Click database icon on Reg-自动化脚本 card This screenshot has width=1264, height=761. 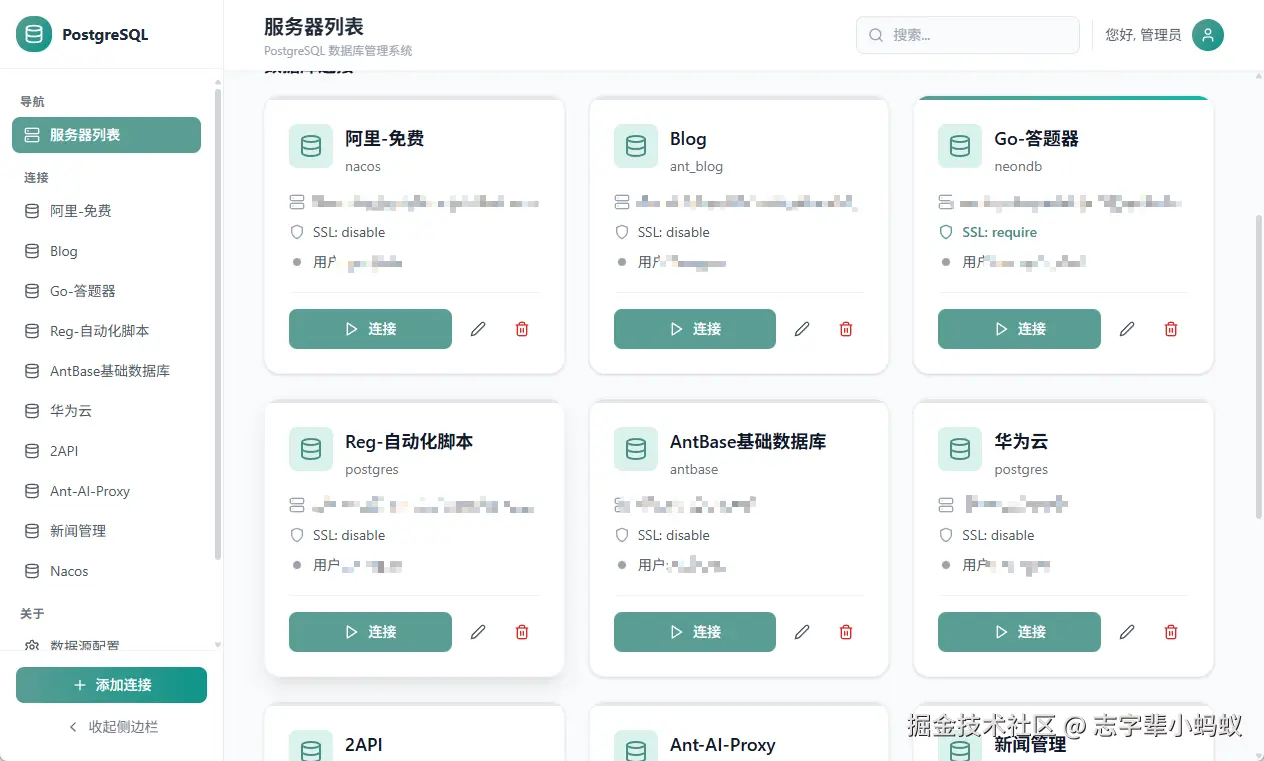pos(311,449)
